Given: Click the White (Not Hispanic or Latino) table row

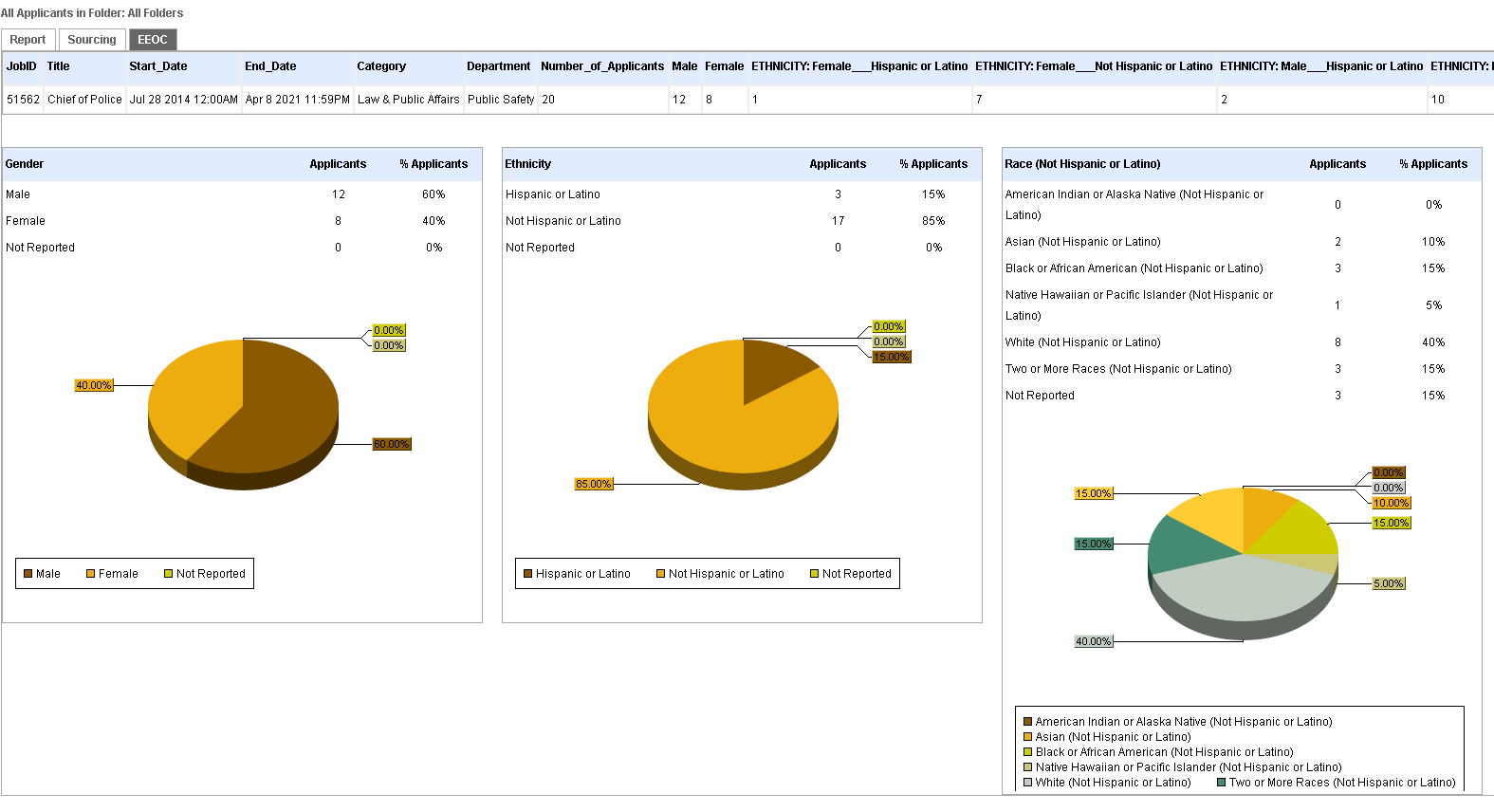Looking at the screenshot, I should coord(1242,342).
